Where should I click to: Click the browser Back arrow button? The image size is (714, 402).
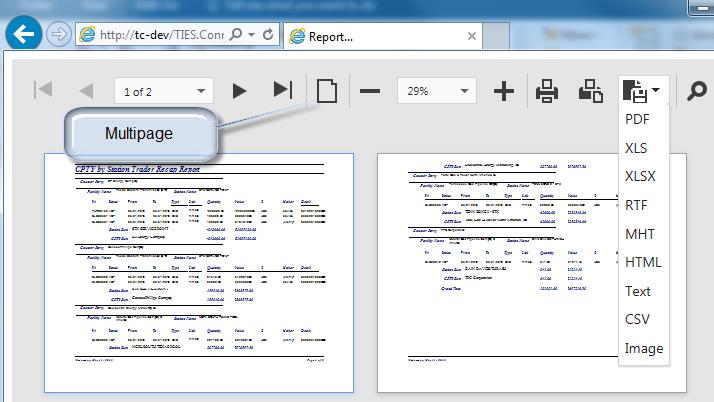click(x=23, y=34)
